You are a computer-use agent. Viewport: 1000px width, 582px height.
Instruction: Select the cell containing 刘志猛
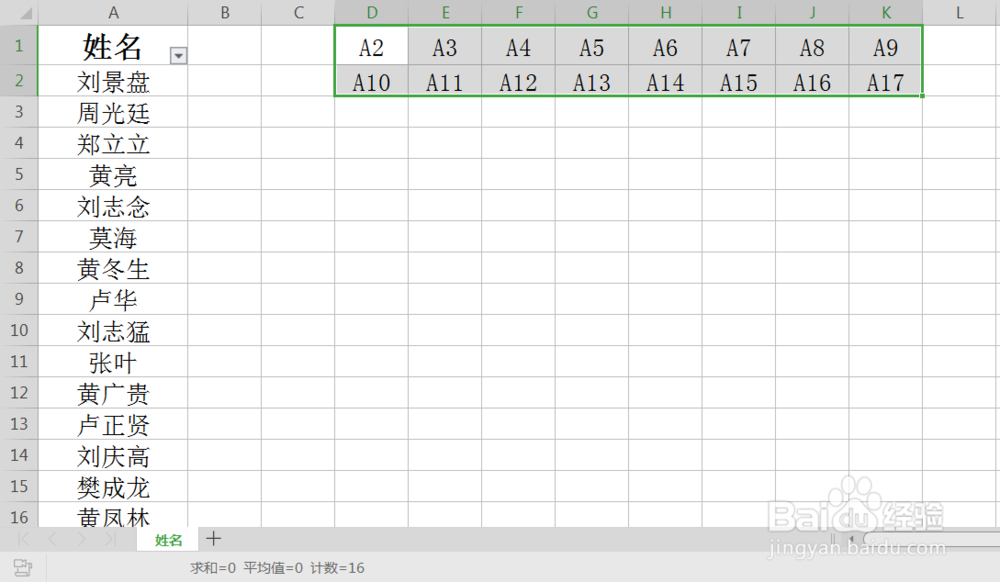[x=113, y=331]
